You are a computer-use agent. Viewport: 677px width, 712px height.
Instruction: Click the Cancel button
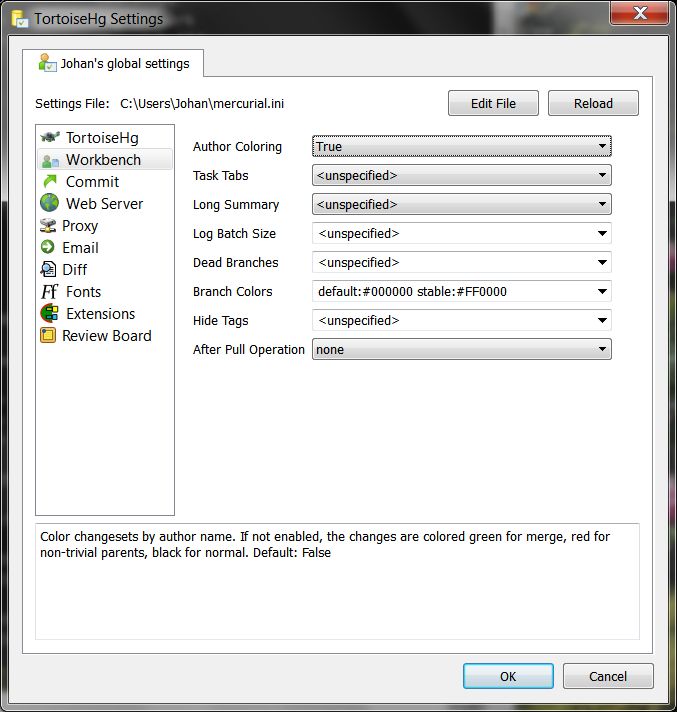608,676
